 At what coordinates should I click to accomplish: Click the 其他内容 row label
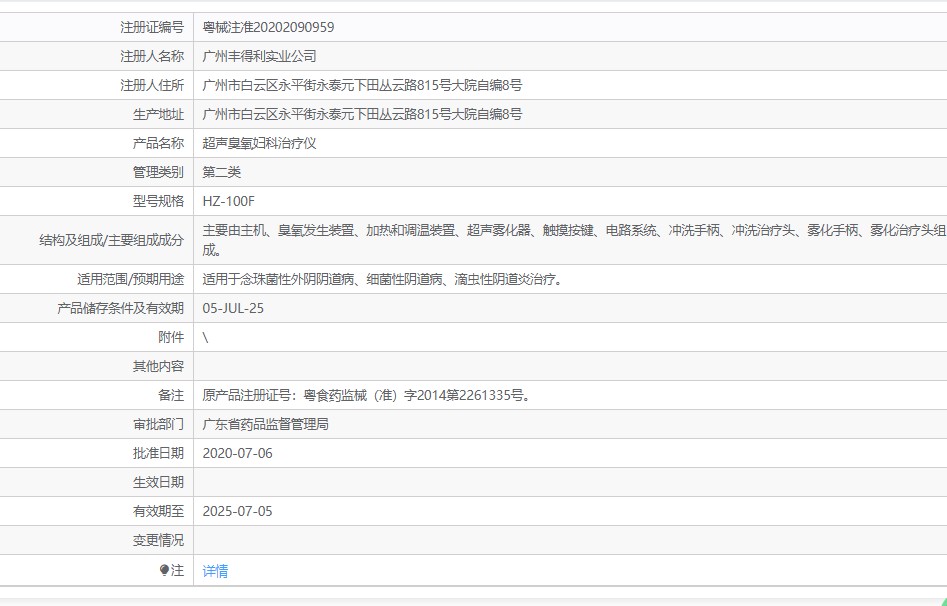click(158, 366)
